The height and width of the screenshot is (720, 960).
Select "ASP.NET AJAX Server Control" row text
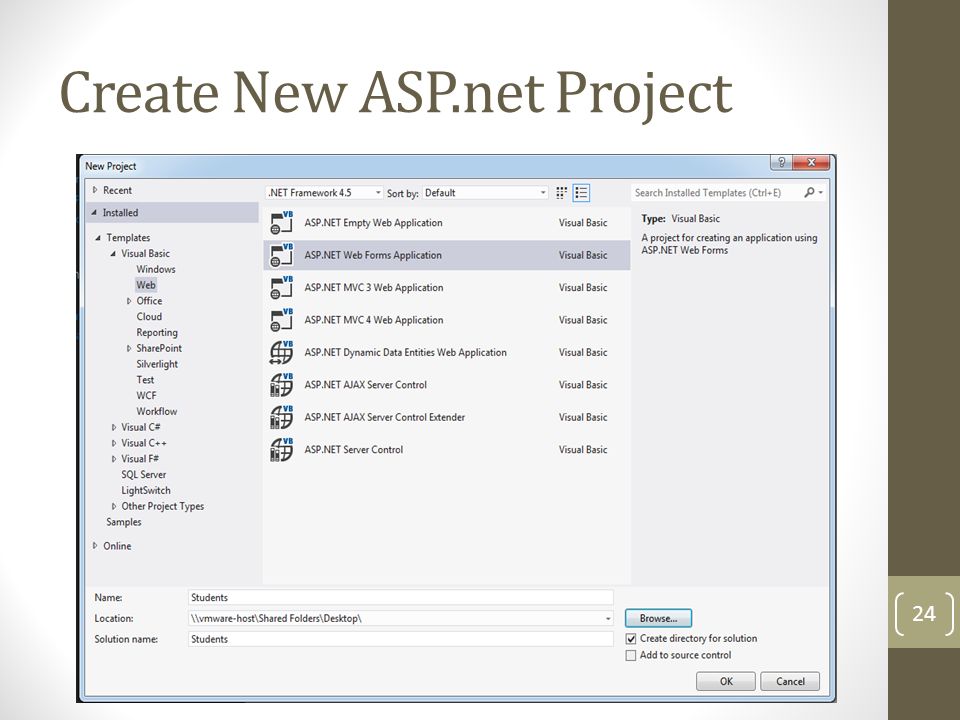(366, 385)
